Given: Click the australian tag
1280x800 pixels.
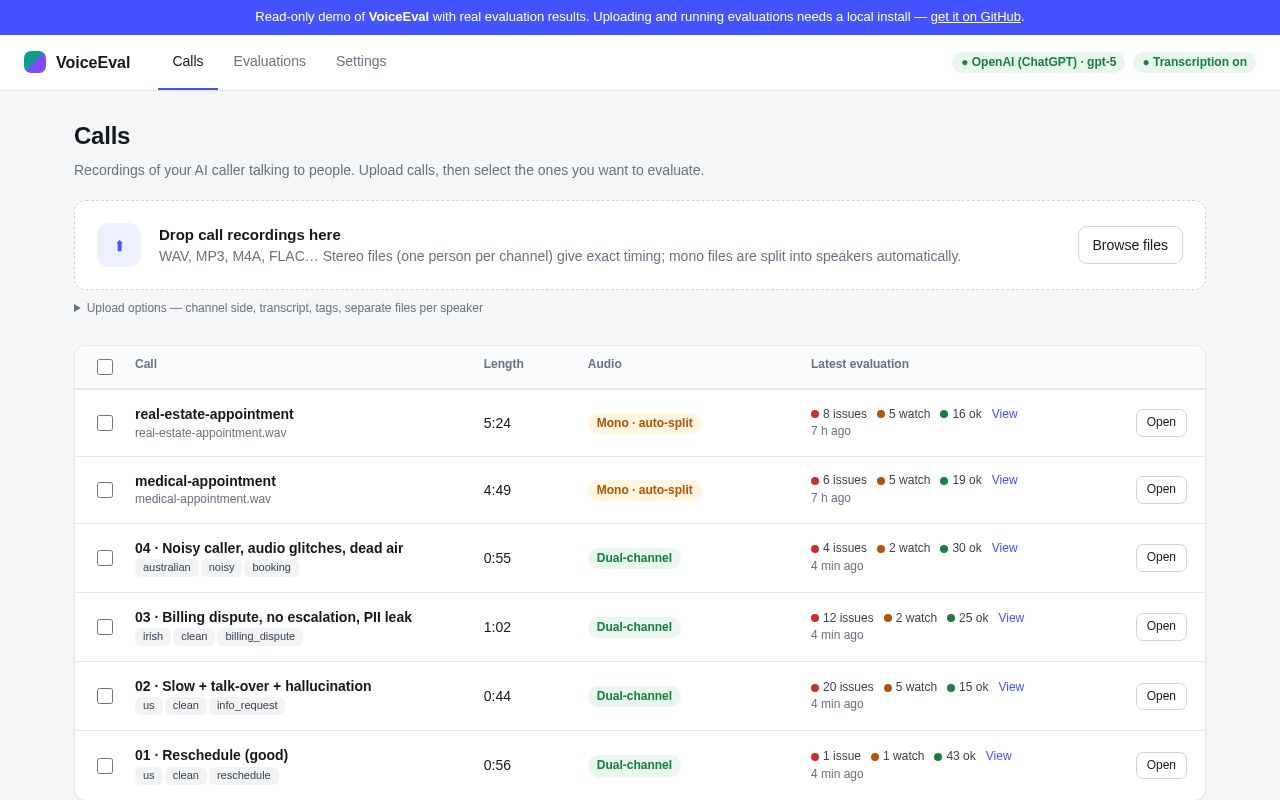Looking at the screenshot, I should [x=167, y=568].
